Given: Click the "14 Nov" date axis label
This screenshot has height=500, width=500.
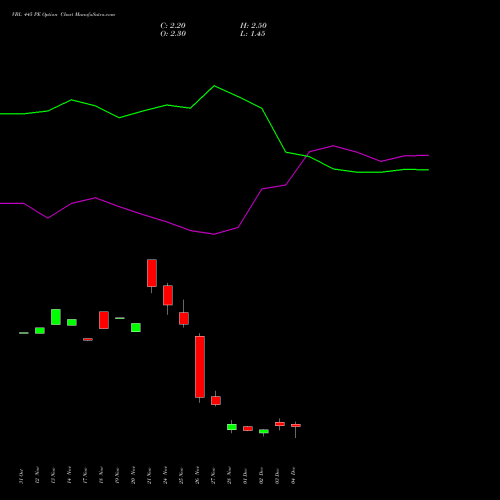Looking at the screenshot, I should tap(69, 475).
